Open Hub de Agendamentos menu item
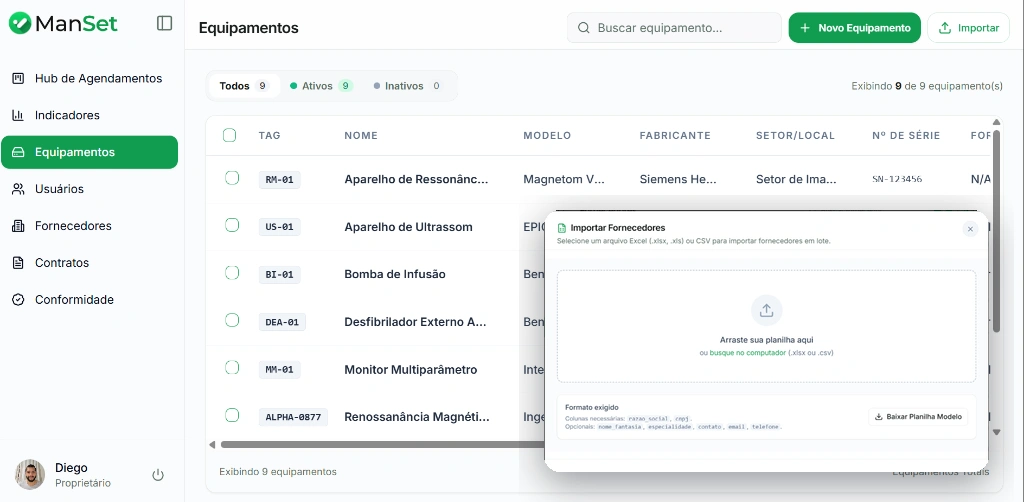 point(89,78)
